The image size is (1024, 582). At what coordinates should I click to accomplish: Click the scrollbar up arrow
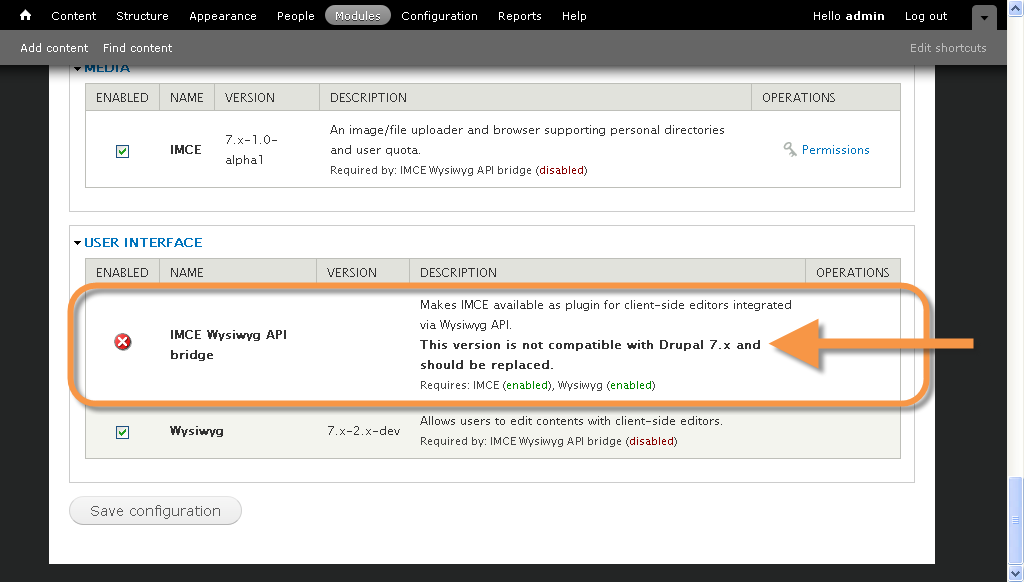(1015, 8)
